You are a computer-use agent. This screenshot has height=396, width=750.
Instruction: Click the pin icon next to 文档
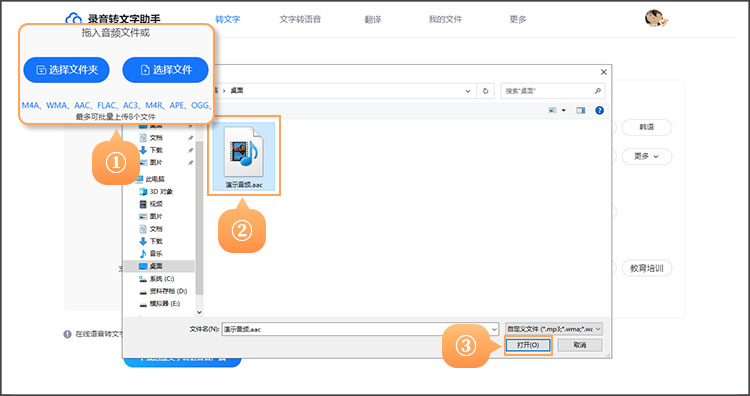pyautogui.click(x=190, y=138)
